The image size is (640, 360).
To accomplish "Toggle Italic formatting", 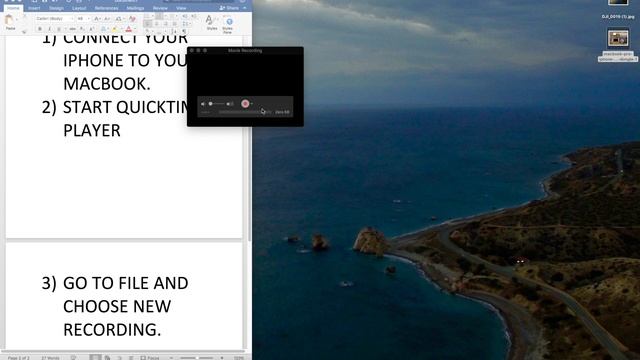I will click(49, 29).
